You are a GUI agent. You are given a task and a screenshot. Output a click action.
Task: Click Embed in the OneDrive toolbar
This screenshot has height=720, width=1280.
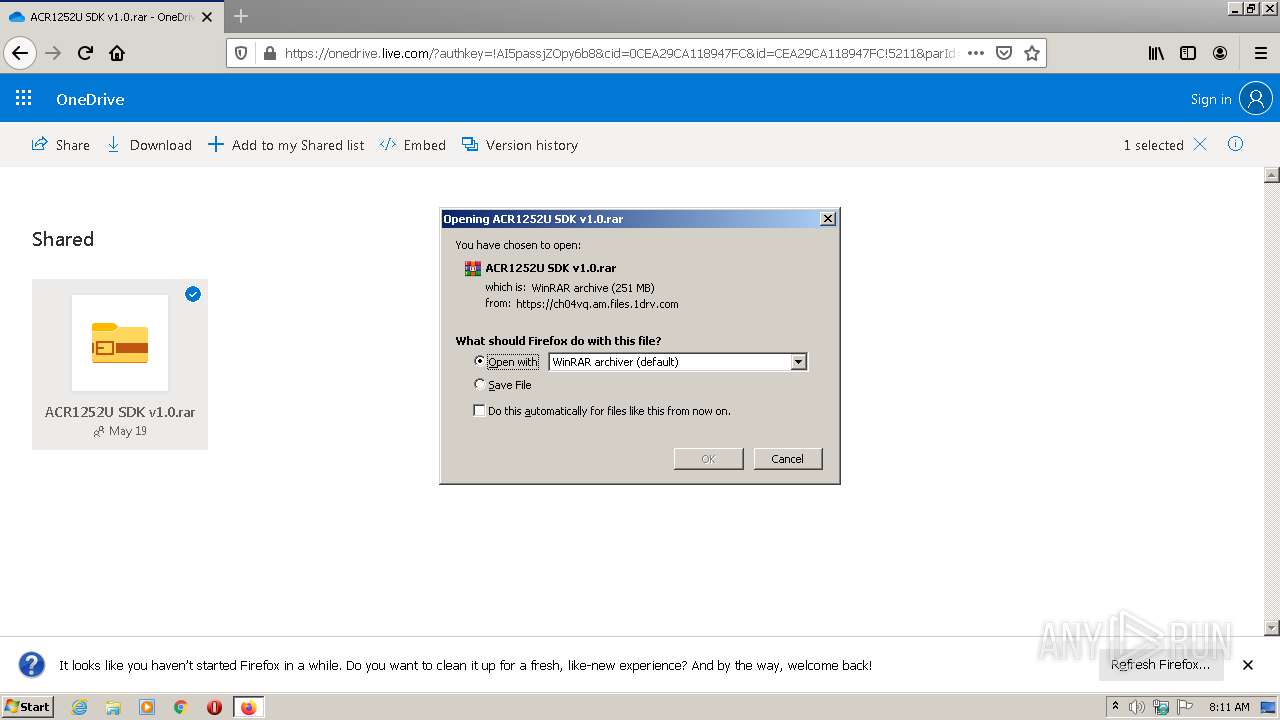413,145
